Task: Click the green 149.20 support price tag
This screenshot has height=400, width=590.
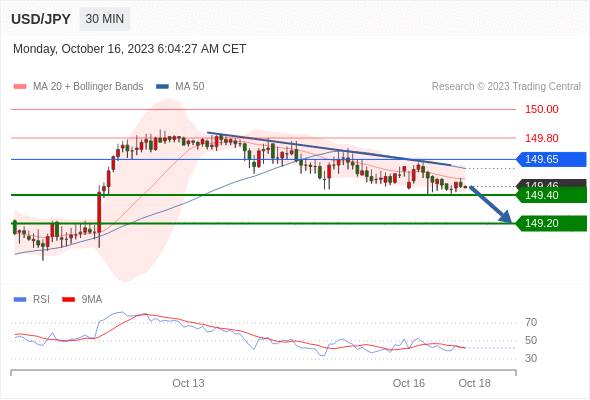Action: 551,224
